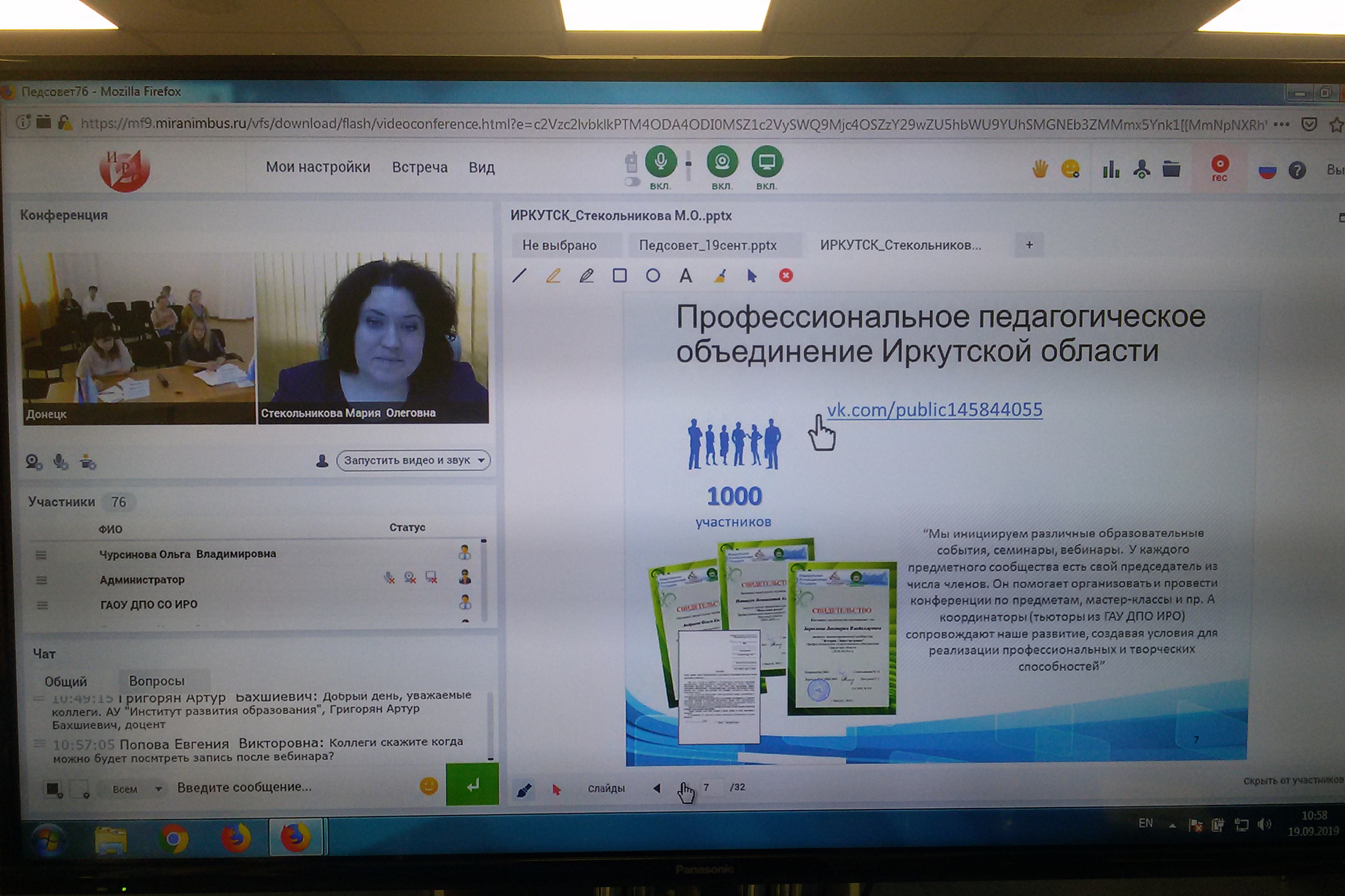The height and width of the screenshot is (896, 1345).
Task: Open Запустить видео и звук dropdown
Action: point(414,460)
